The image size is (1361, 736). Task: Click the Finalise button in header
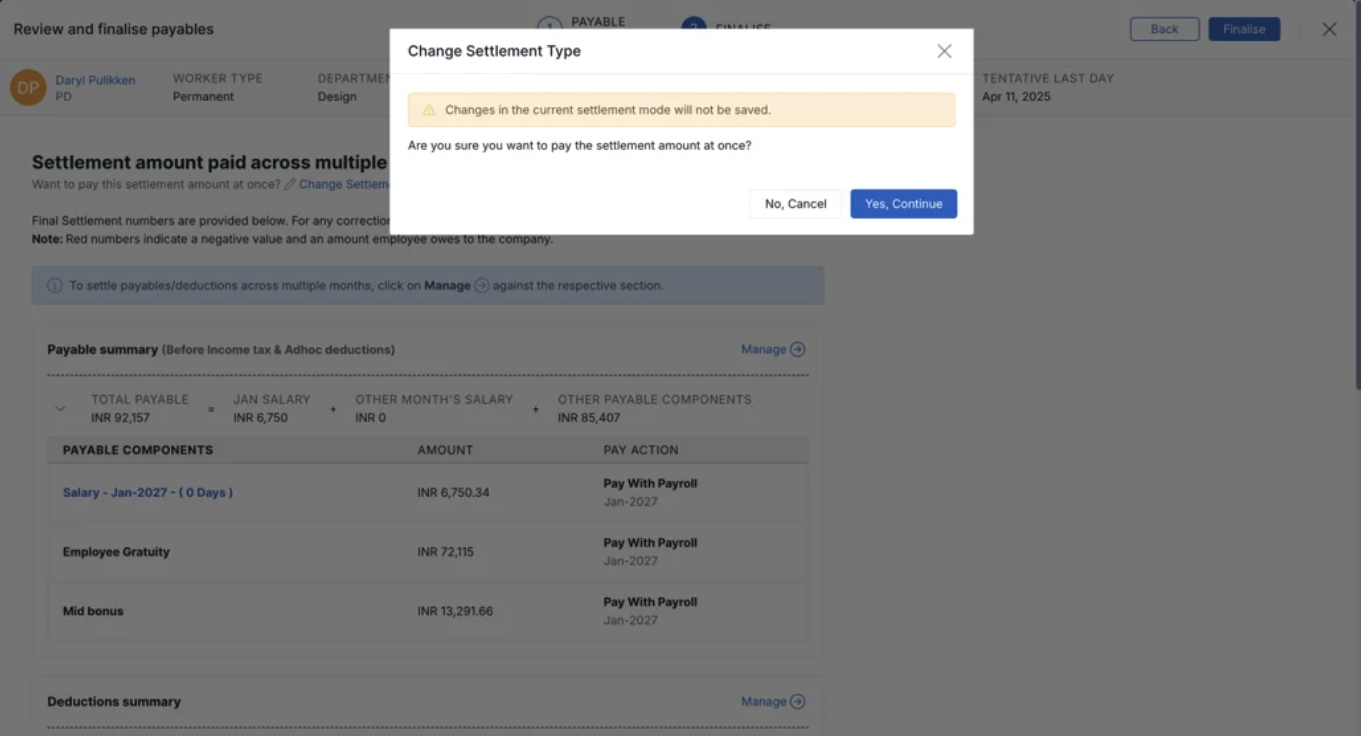coord(1243,29)
